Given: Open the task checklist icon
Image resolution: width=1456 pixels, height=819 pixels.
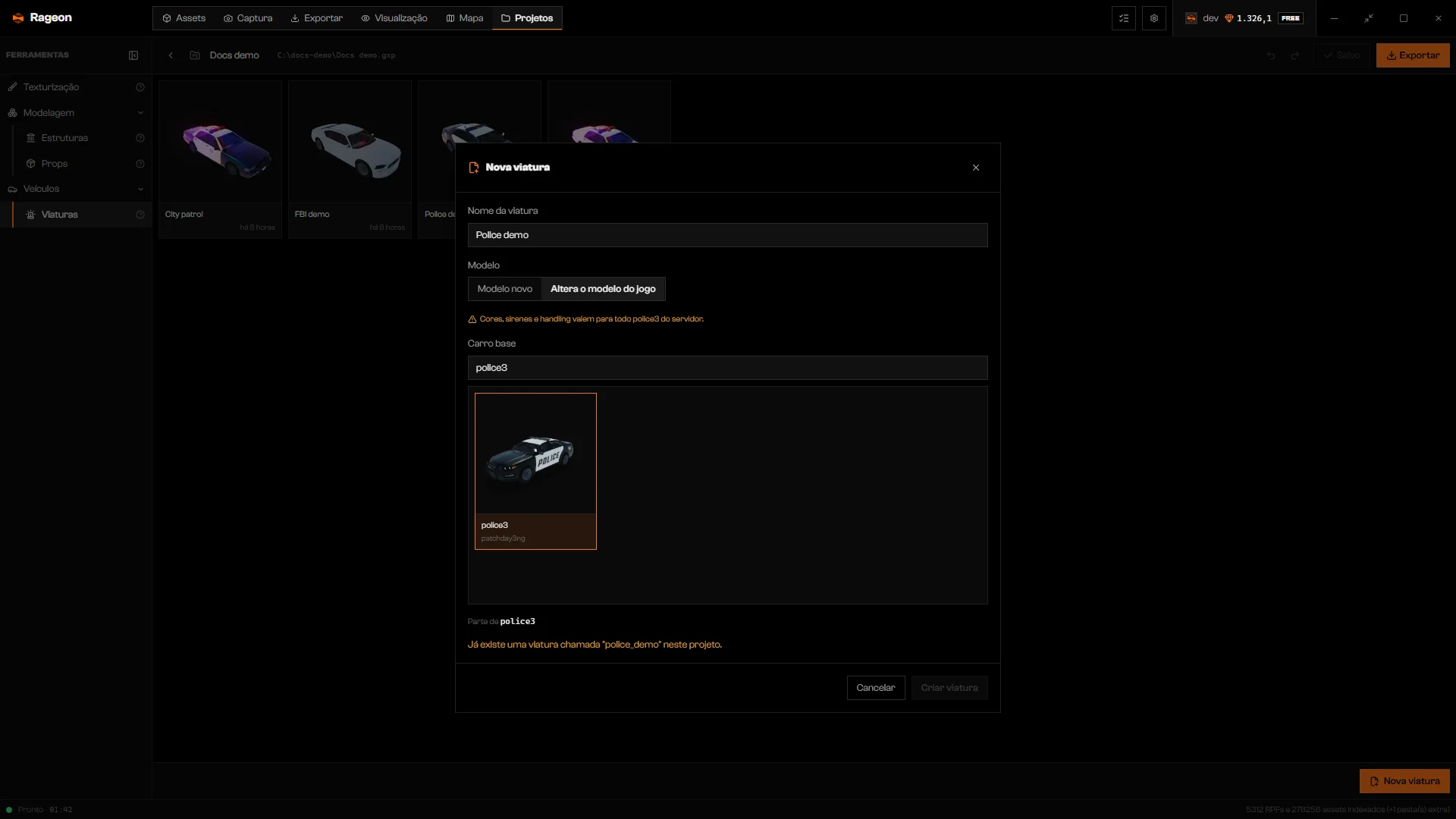Looking at the screenshot, I should (1124, 18).
